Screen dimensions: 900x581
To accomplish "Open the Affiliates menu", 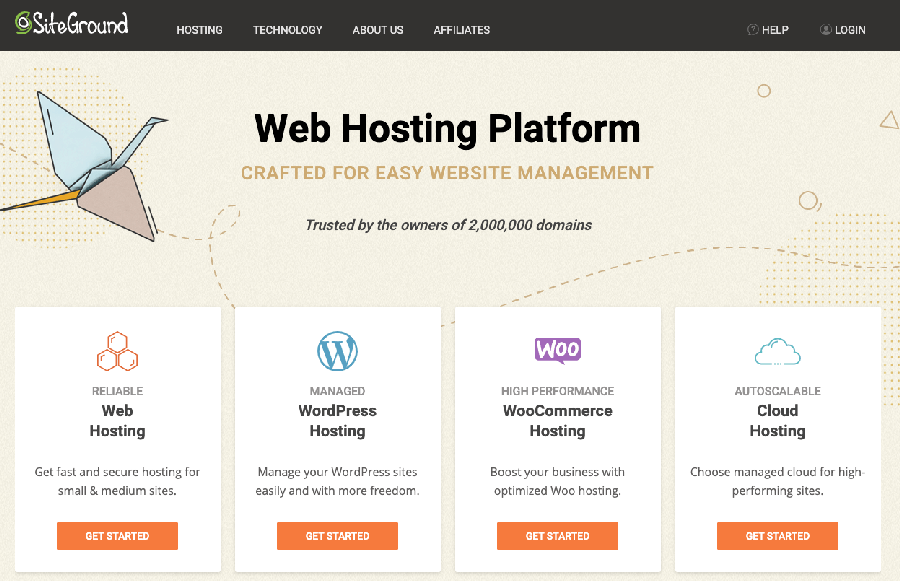I will (x=461, y=30).
